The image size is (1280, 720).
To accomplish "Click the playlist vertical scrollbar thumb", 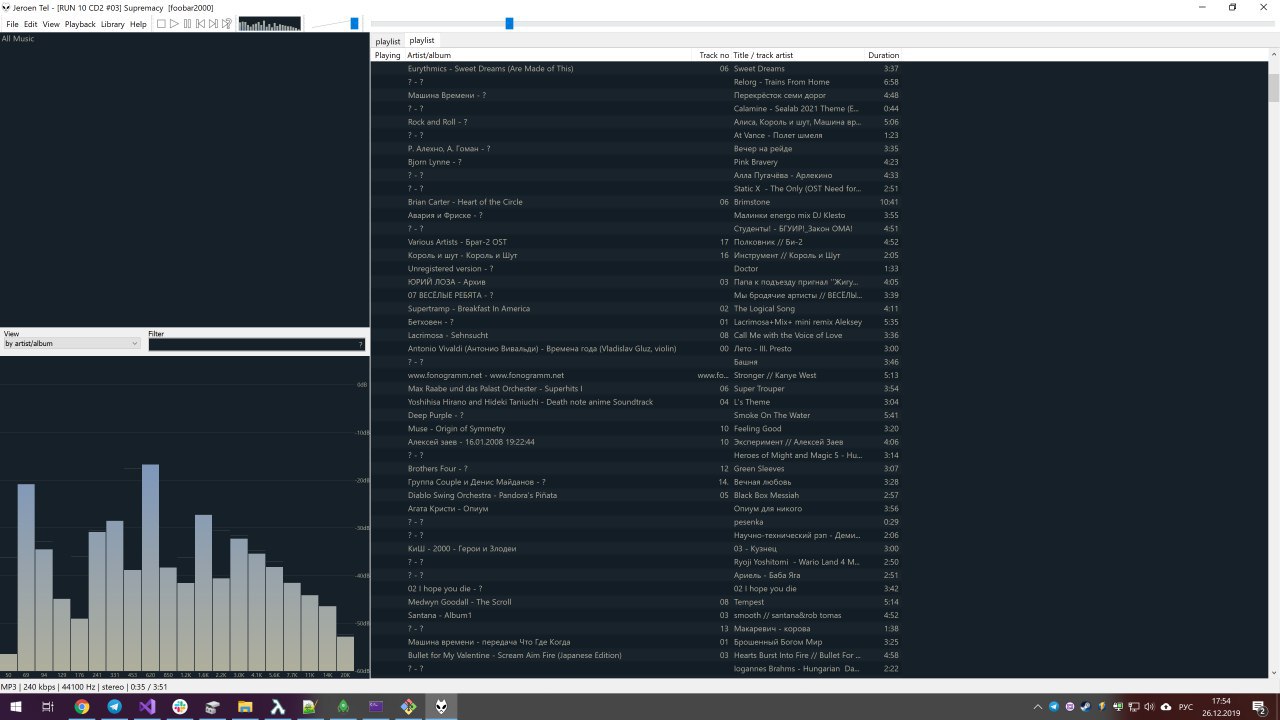I will [1274, 88].
